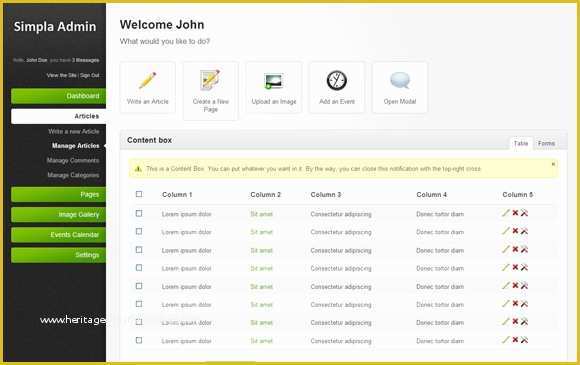The image size is (580, 365).
Task: Click the Simpla Admin logo
Action: tap(55, 27)
